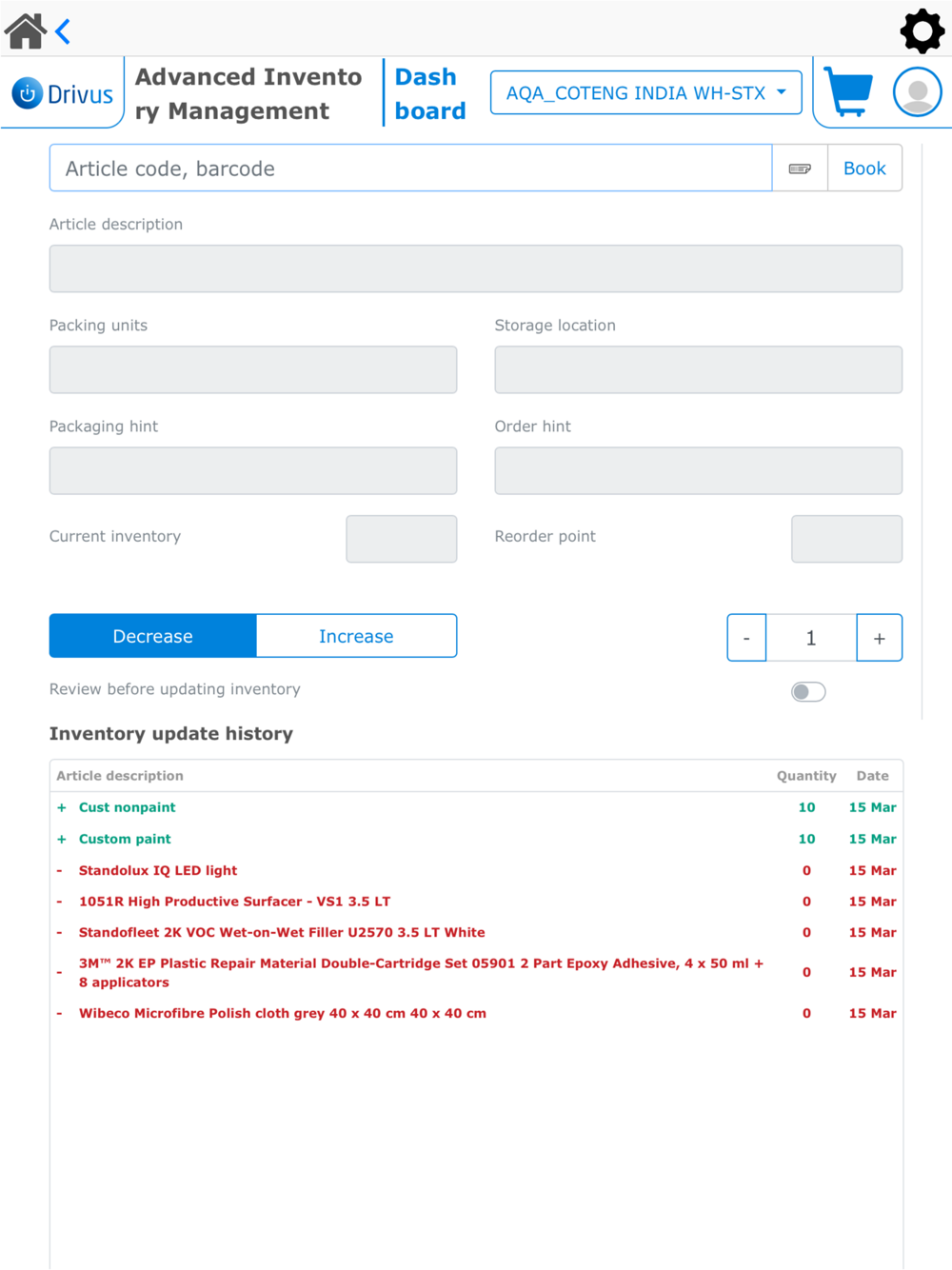Click the Date column header
This screenshot has width=952, height=1270.
coord(872,776)
